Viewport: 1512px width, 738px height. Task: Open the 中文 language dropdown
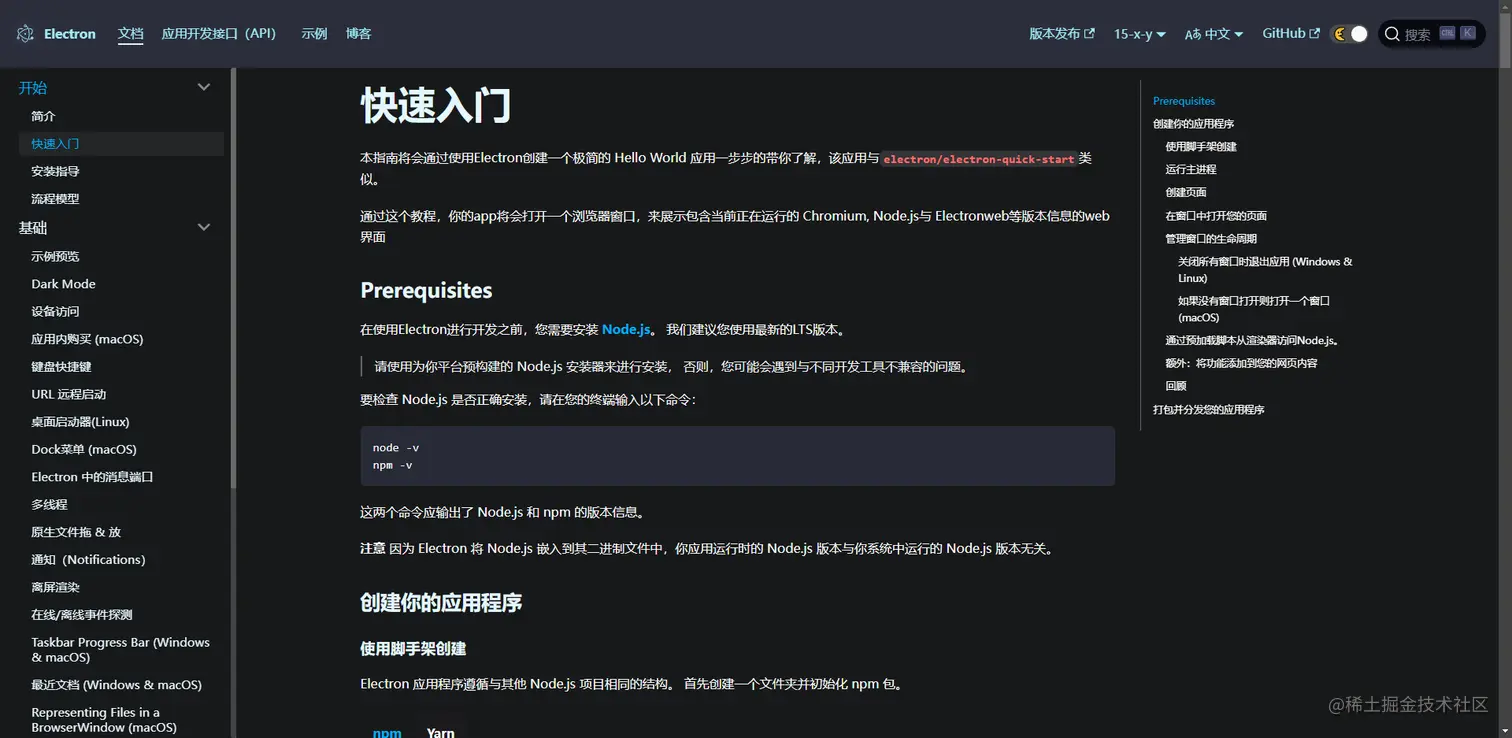coord(1214,34)
